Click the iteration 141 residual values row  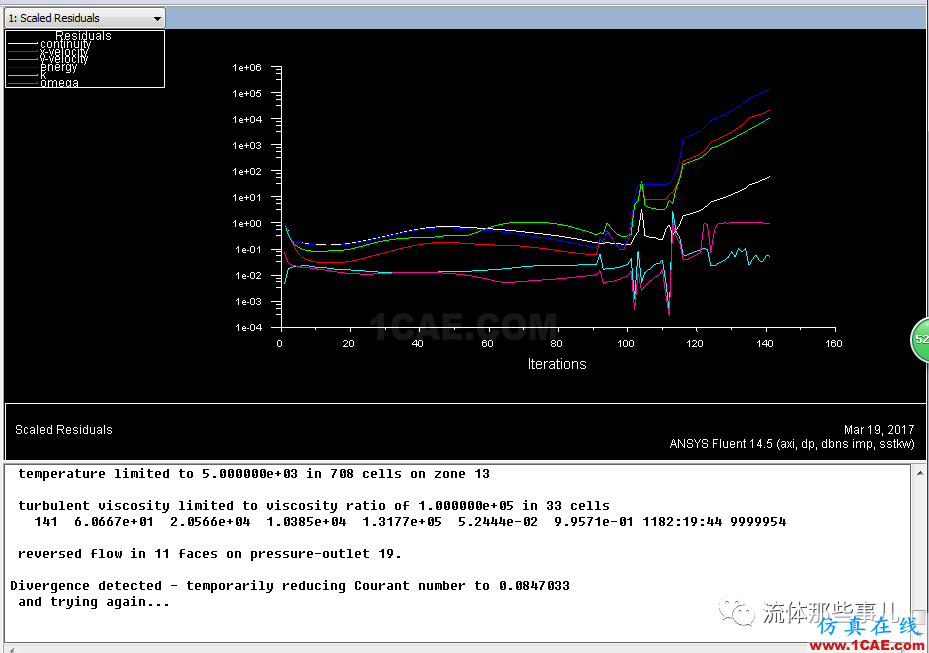[x=410, y=522]
